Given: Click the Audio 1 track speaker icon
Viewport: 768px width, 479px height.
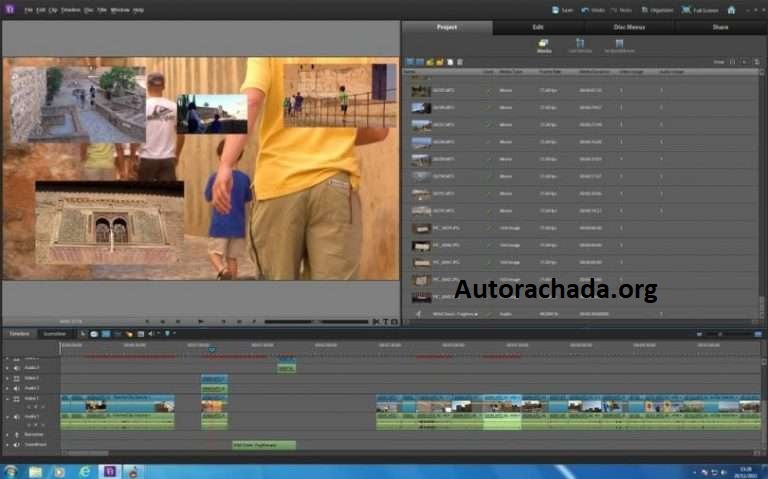Looking at the screenshot, I should 17,417.
